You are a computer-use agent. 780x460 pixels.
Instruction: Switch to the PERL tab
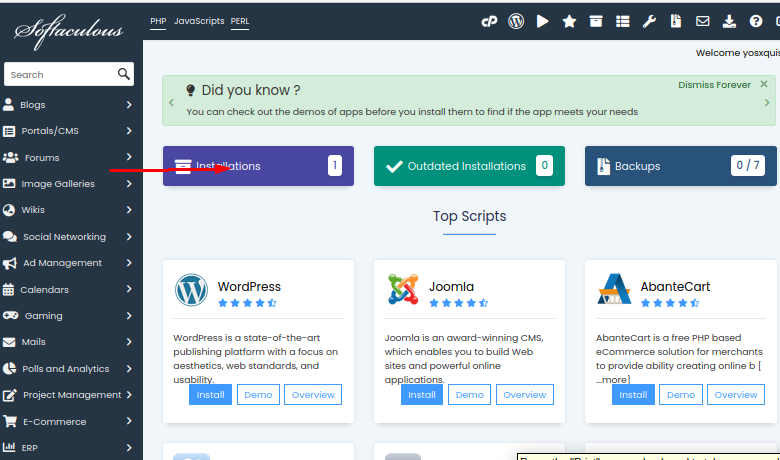pos(240,21)
